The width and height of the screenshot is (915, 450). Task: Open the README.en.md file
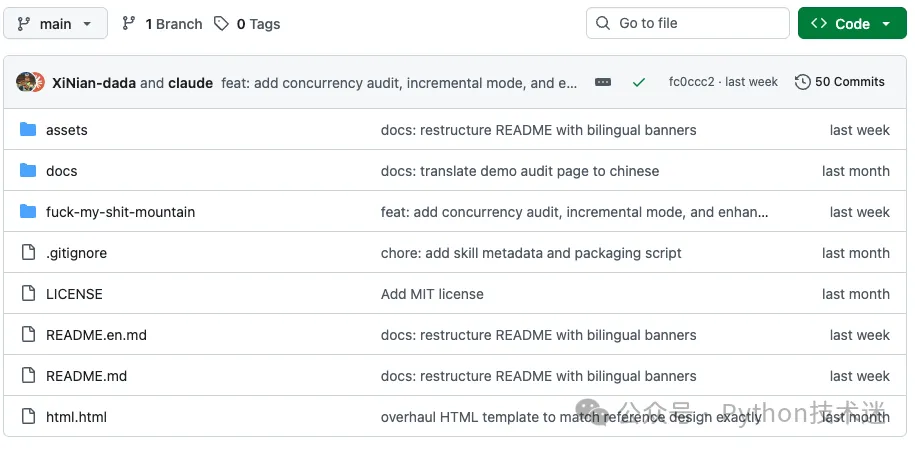(x=96, y=335)
